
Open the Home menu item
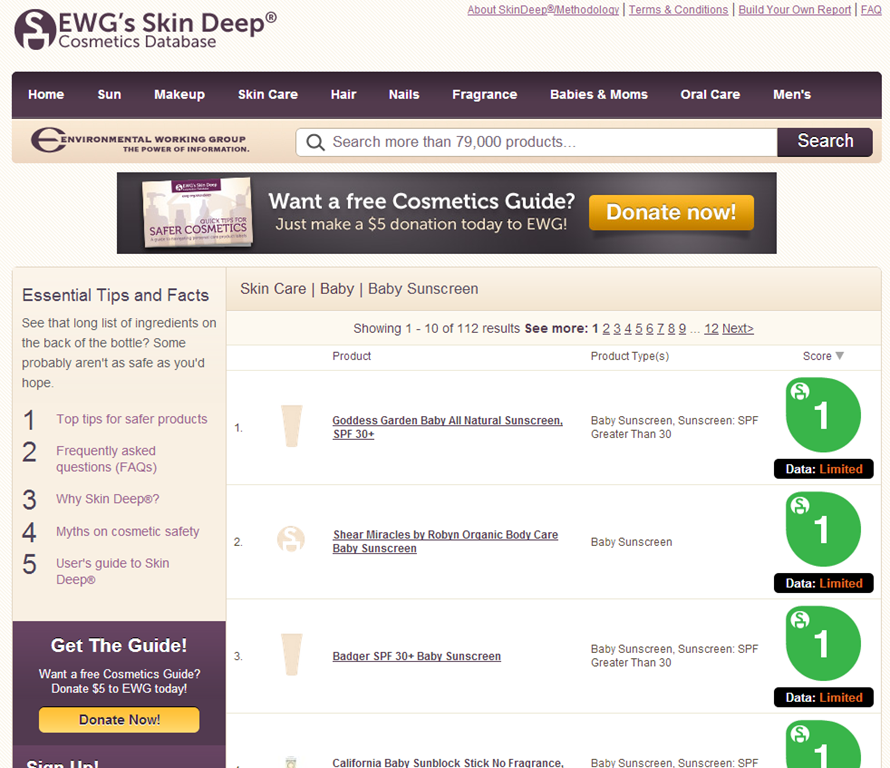click(x=46, y=95)
